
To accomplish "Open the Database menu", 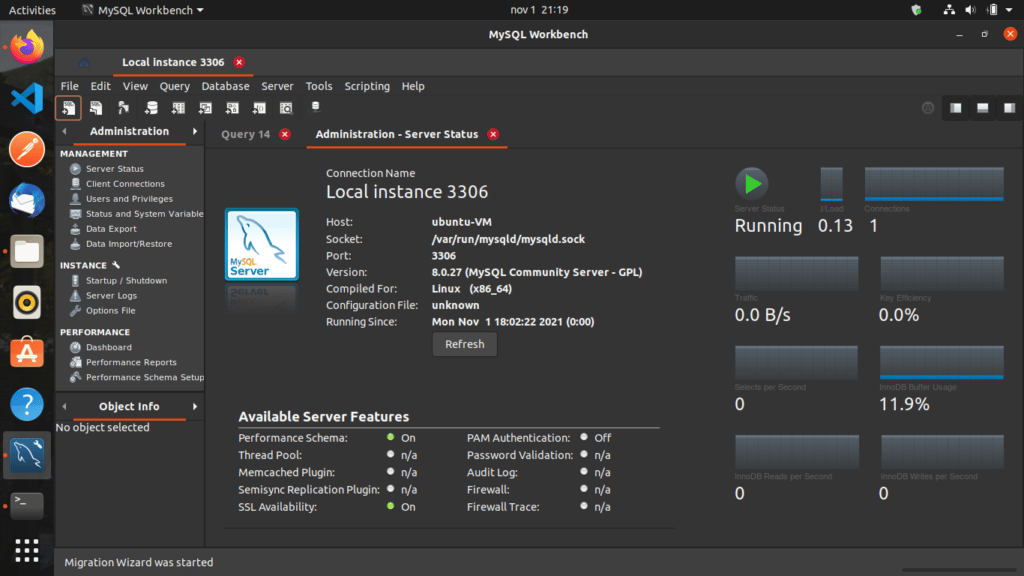I will [225, 86].
